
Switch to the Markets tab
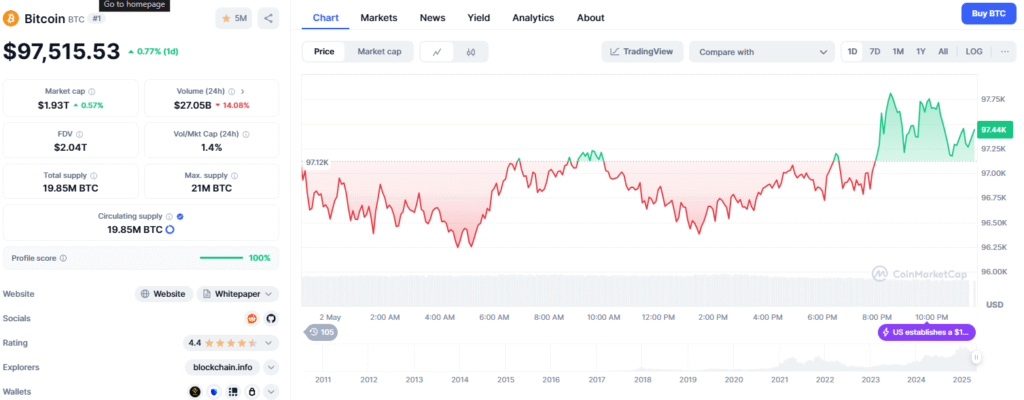point(379,18)
